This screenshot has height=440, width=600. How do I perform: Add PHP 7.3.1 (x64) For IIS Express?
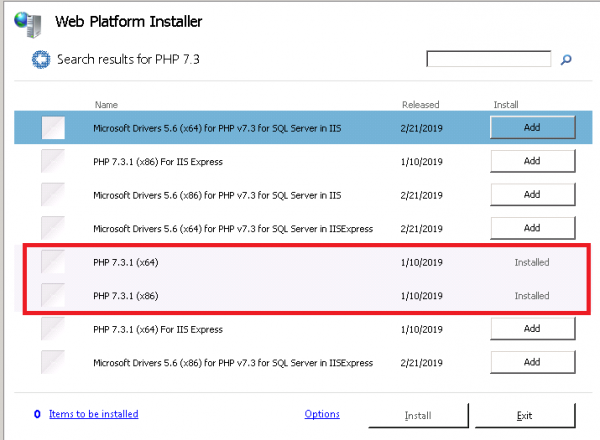click(x=533, y=329)
